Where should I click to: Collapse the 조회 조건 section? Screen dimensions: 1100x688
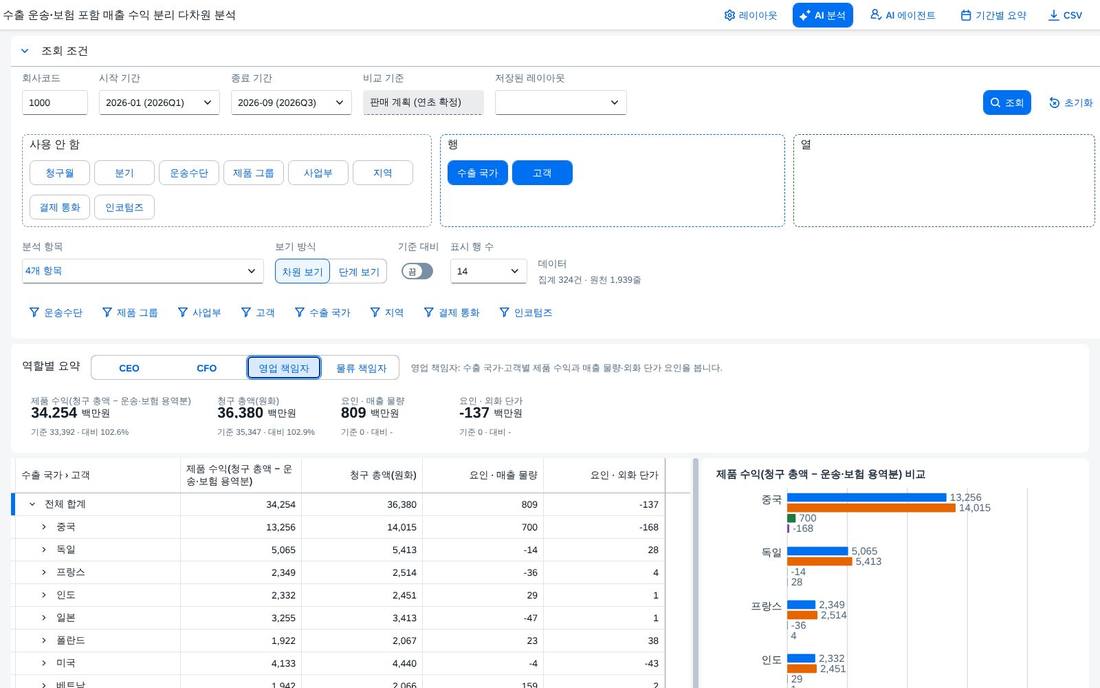coord(25,51)
